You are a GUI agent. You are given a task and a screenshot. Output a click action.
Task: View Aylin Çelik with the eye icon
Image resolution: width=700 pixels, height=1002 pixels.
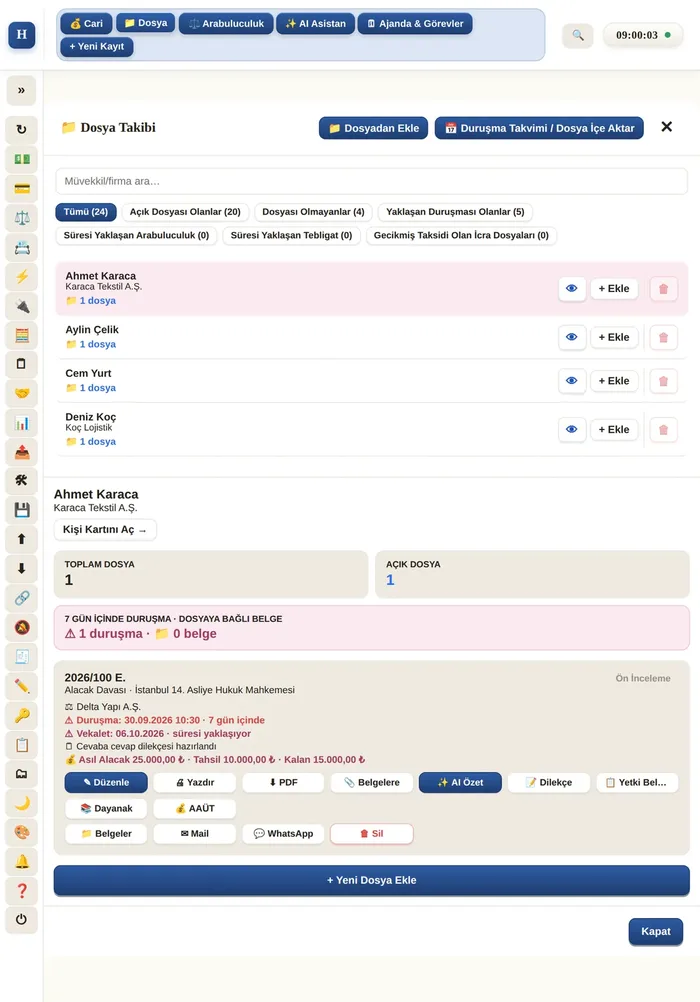click(x=572, y=337)
